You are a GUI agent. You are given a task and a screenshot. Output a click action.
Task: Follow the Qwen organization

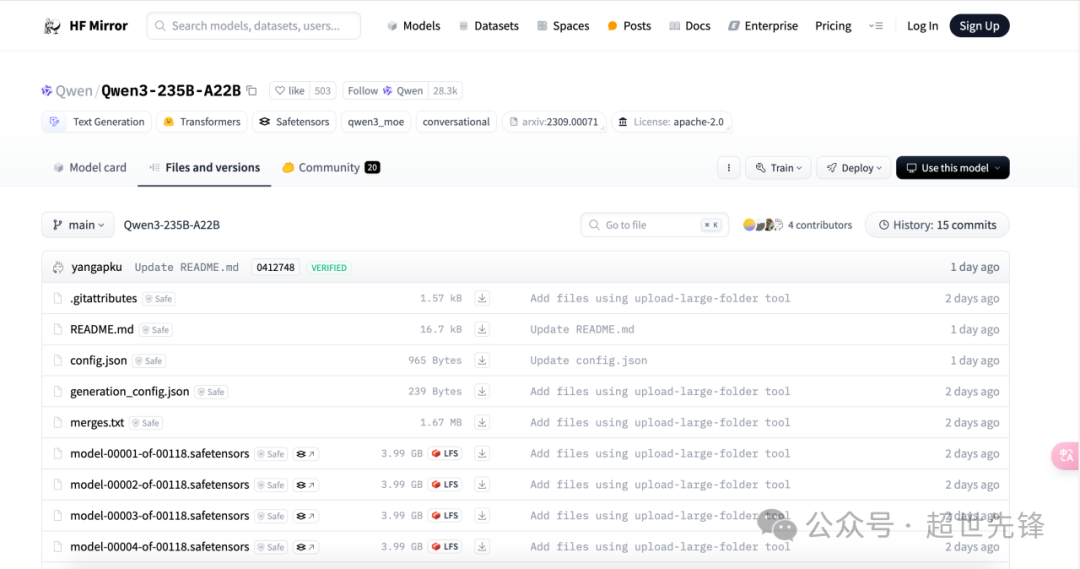coord(385,90)
